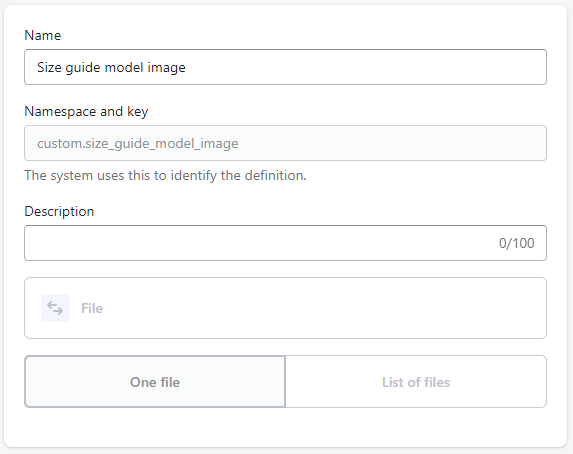Open the File type selector box
This screenshot has width=573, height=454.
[285, 308]
